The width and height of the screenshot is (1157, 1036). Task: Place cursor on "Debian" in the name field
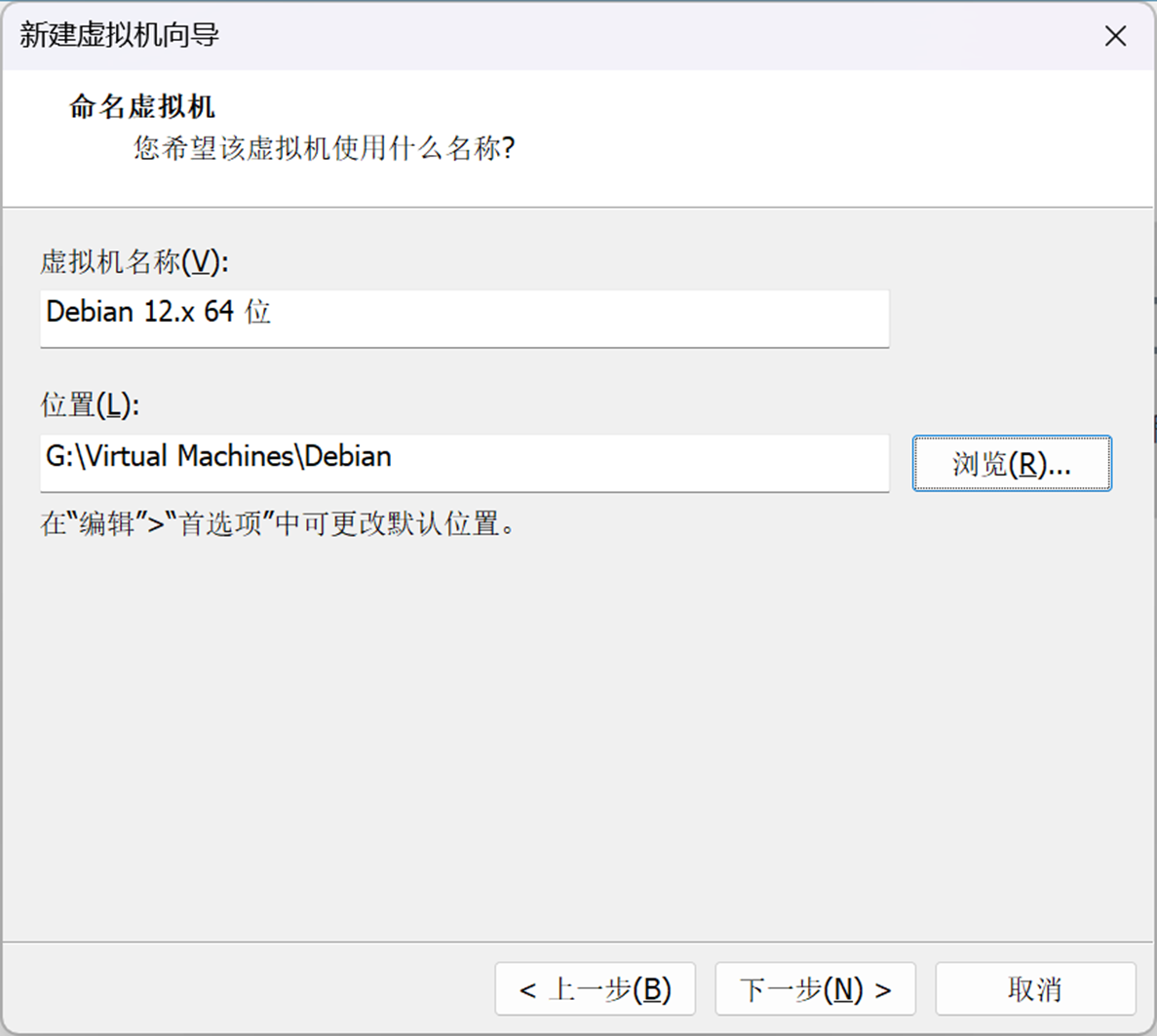click(90, 312)
